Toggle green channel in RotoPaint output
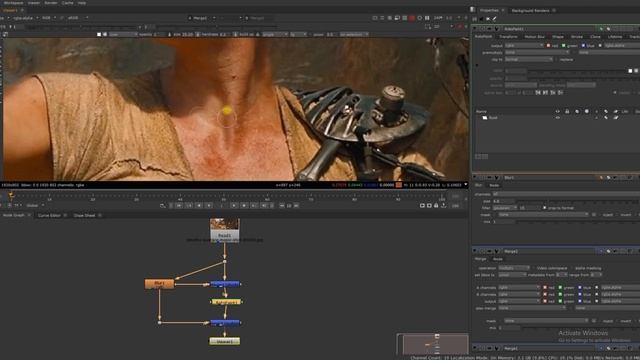This screenshot has height=360, width=640. click(x=564, y=45)
